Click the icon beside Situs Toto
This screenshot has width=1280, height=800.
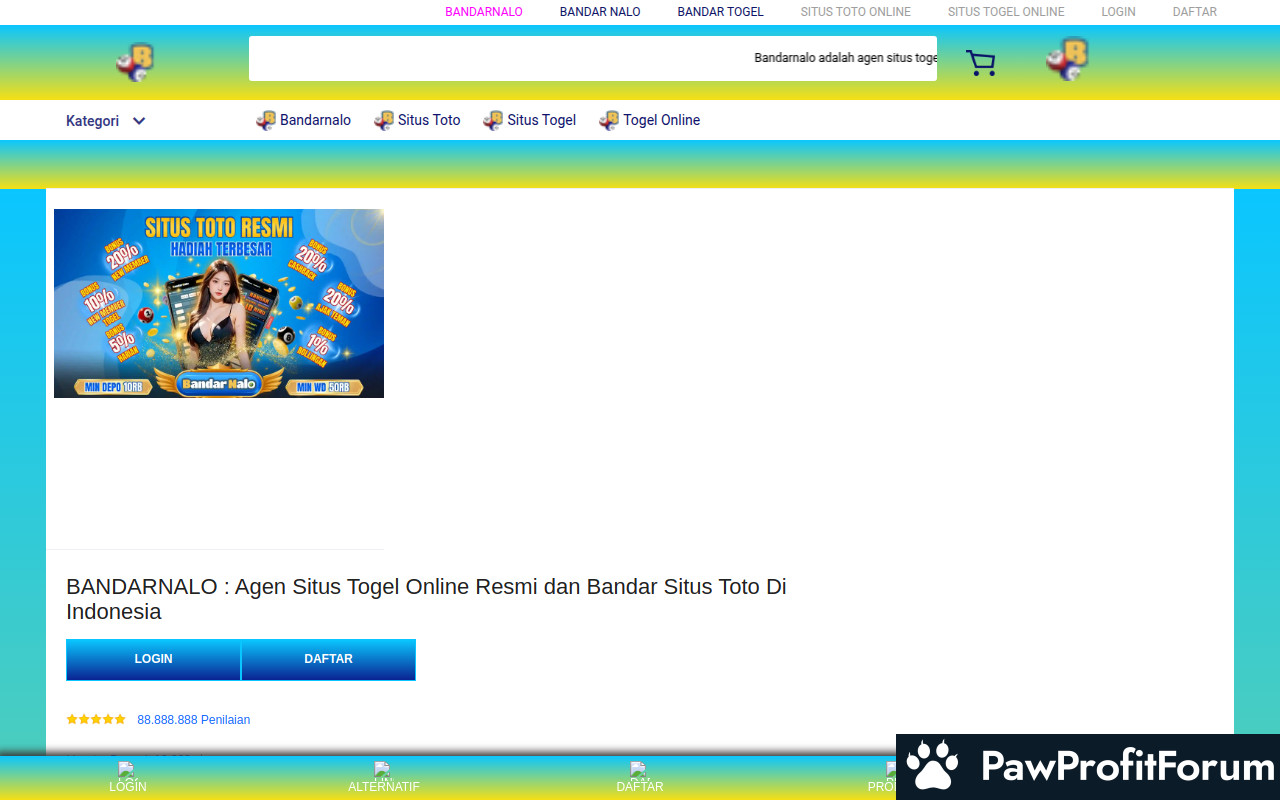384,121
